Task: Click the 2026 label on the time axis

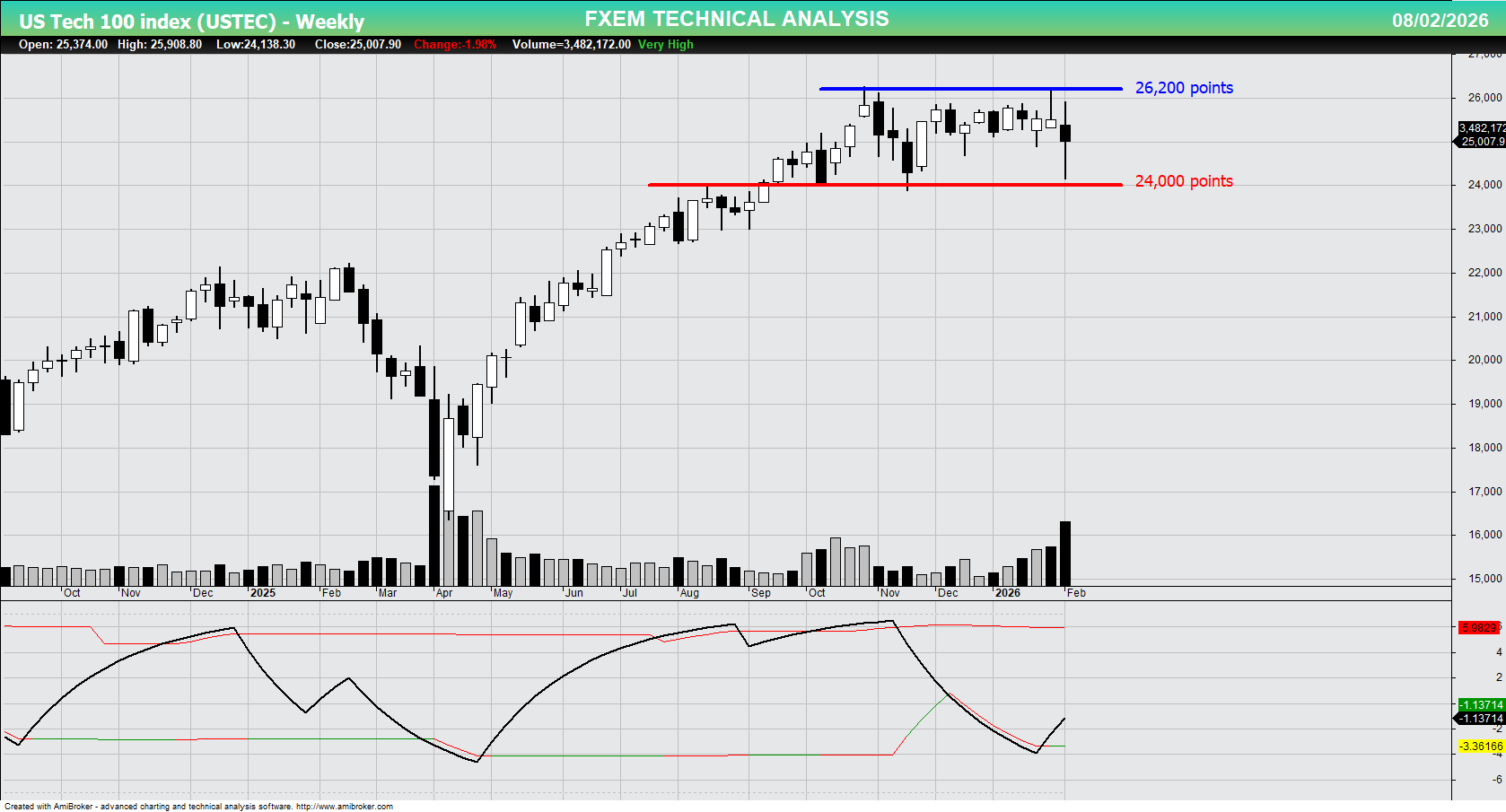Action: 1009,593
